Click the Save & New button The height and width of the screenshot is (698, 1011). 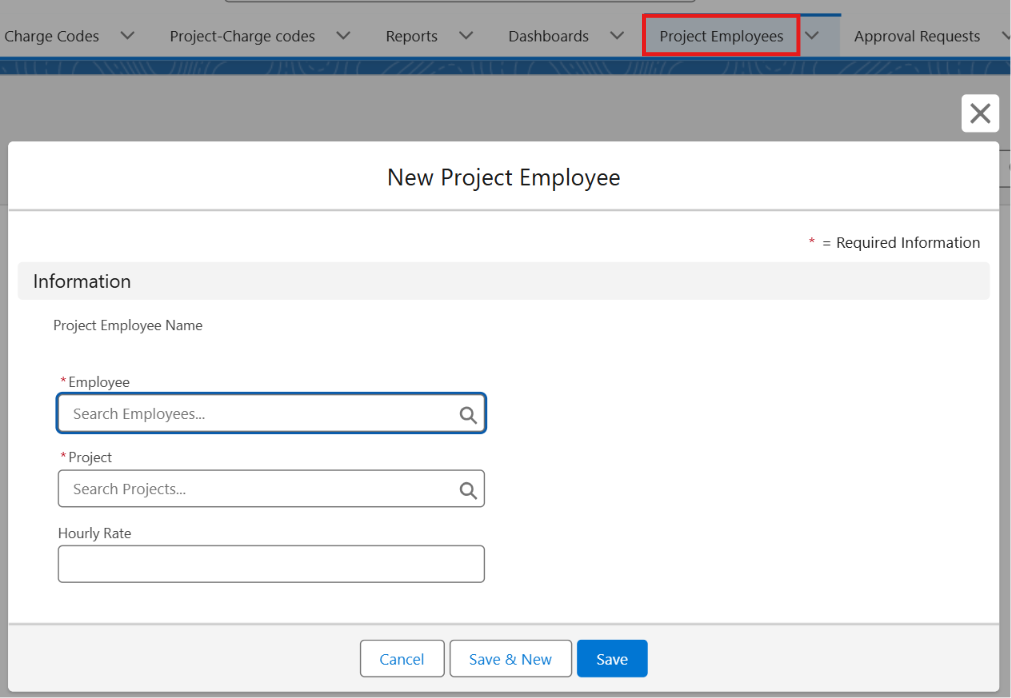click(510, 659)
